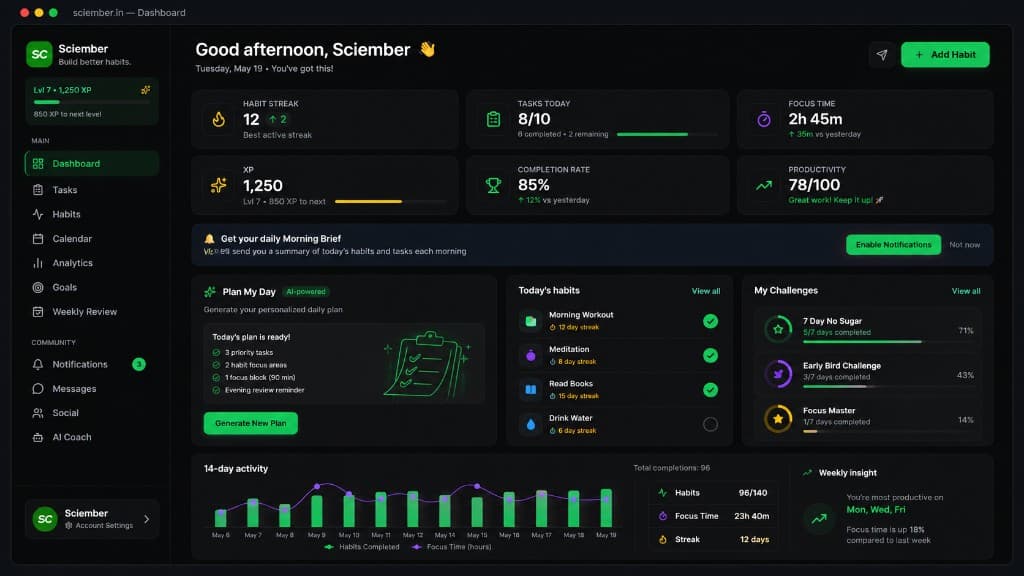Uncheck the Meditation habit checkmark
The image size is (1024, 576).
710,355
